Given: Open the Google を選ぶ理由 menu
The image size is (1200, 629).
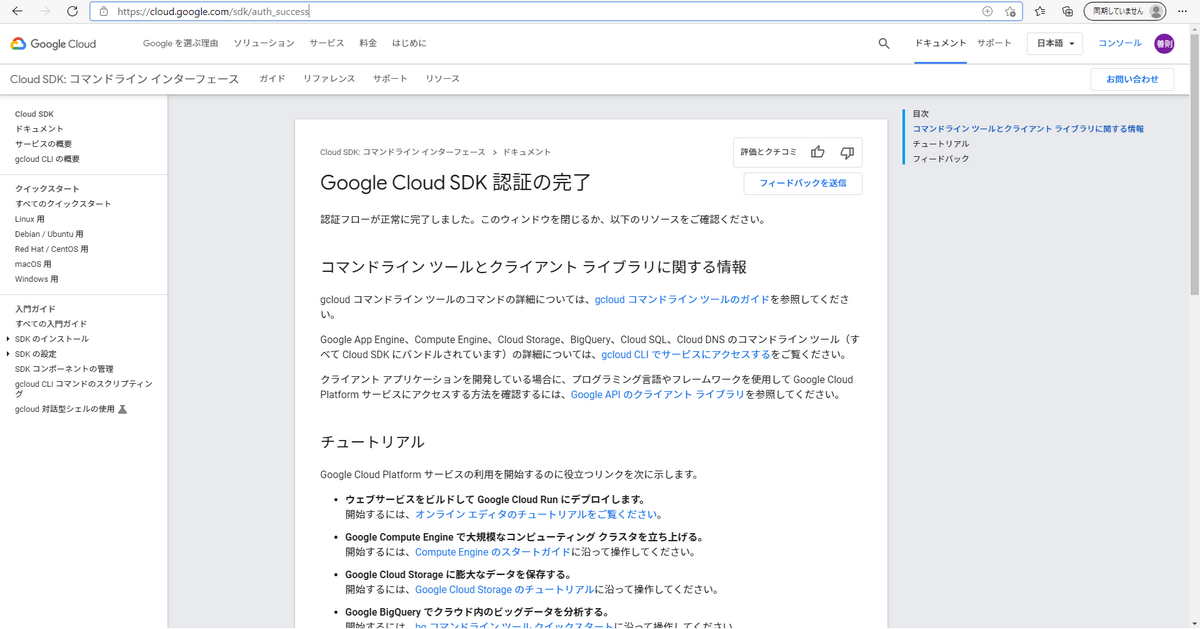Looking at the screenshot, I should (180, 44).
